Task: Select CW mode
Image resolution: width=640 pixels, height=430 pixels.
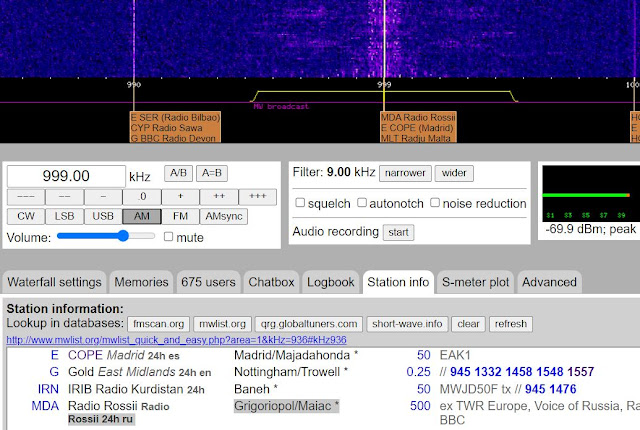Action: coord(26,216)
